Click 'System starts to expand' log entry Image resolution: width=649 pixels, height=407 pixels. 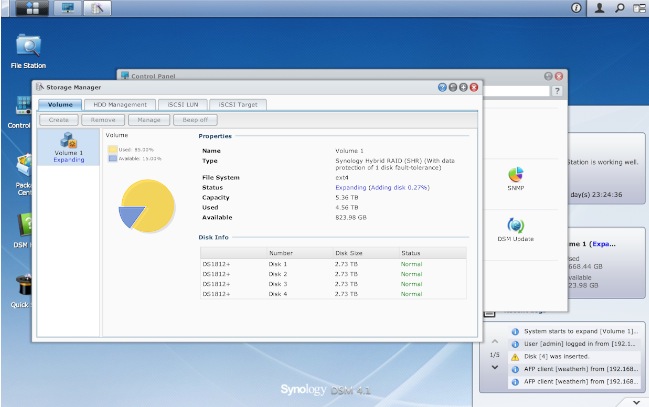tap(576, 331)
